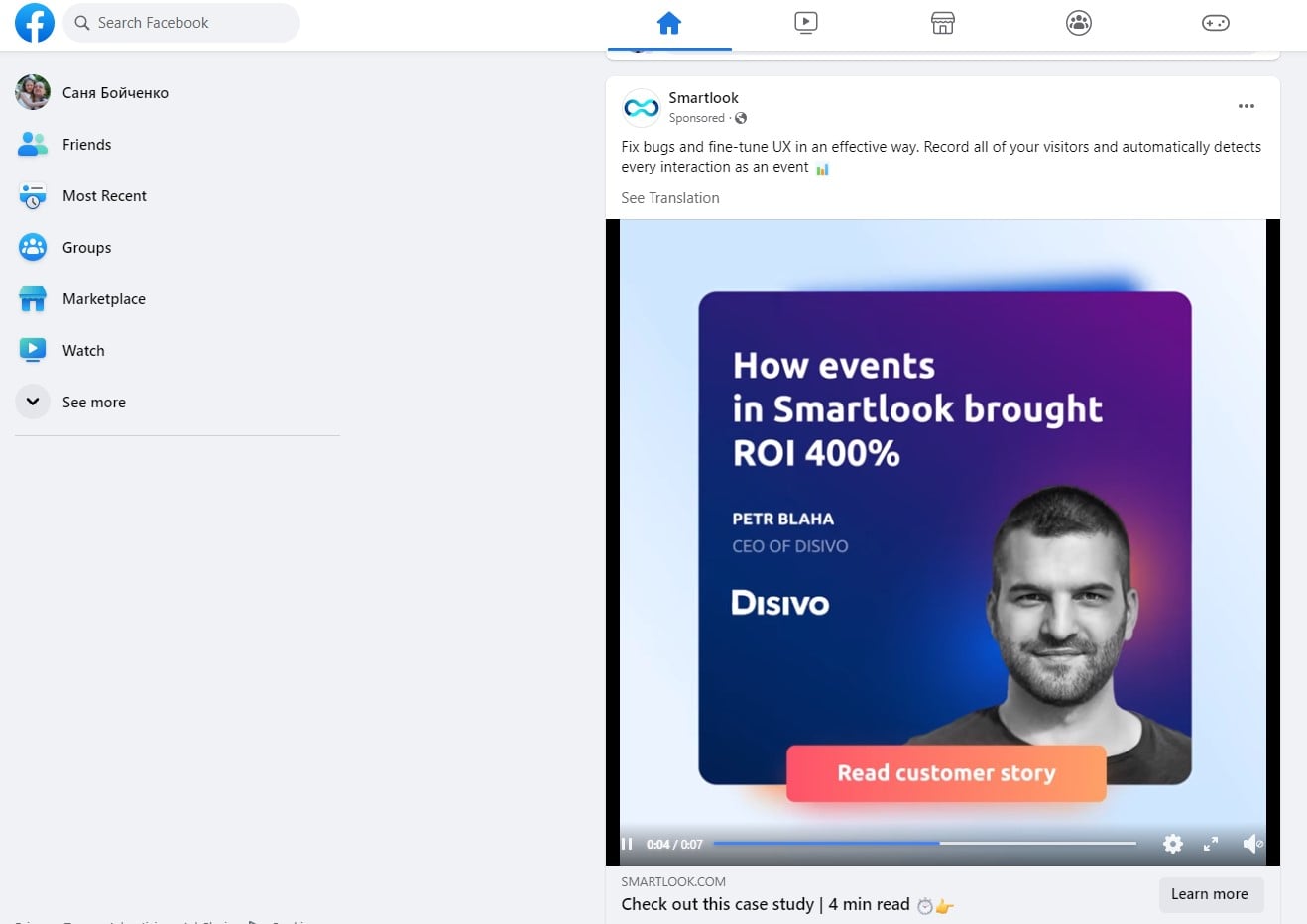The image size is (1307, 924).
Task: Go to Marketplace in the left sidebar
Action: click(x=104, y=299)
